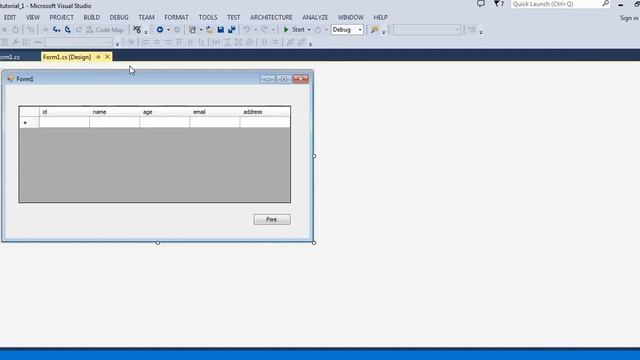Switch to the Form1.cs code tab
This screenshot has width=640, height=360.
pyautogui.click(x=10, y=57)
